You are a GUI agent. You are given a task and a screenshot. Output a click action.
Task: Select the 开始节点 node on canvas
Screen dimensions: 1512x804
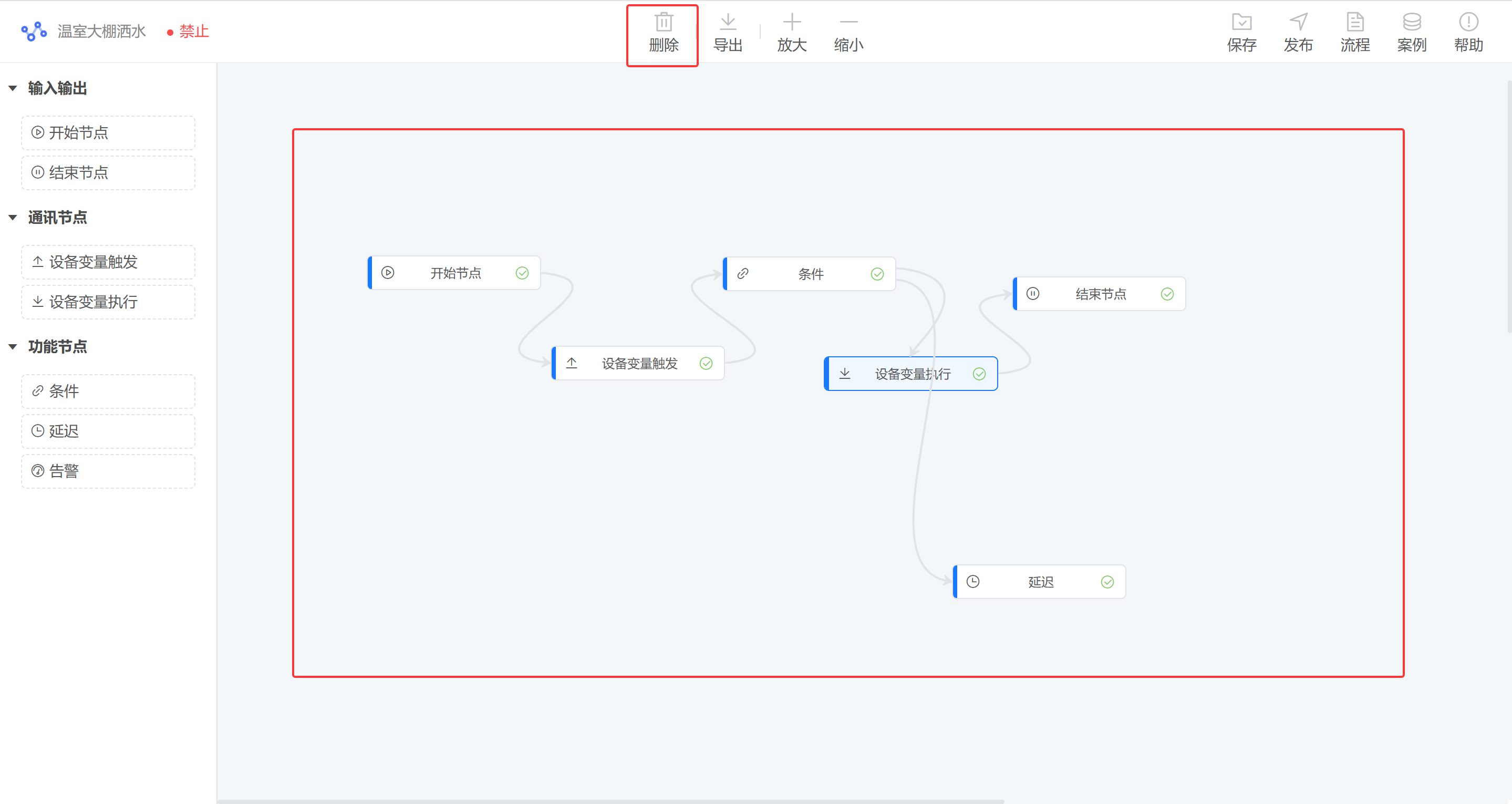pos(454,273)
